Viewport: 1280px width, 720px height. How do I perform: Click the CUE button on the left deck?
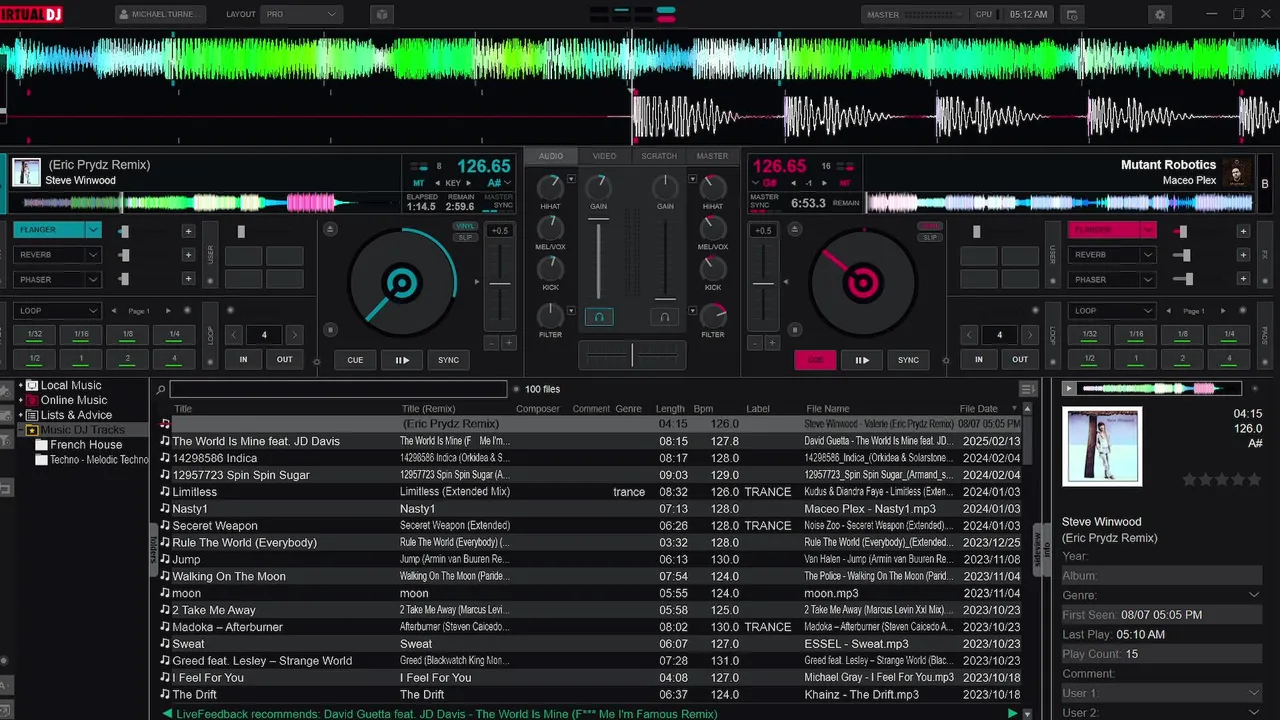[355, 360]
